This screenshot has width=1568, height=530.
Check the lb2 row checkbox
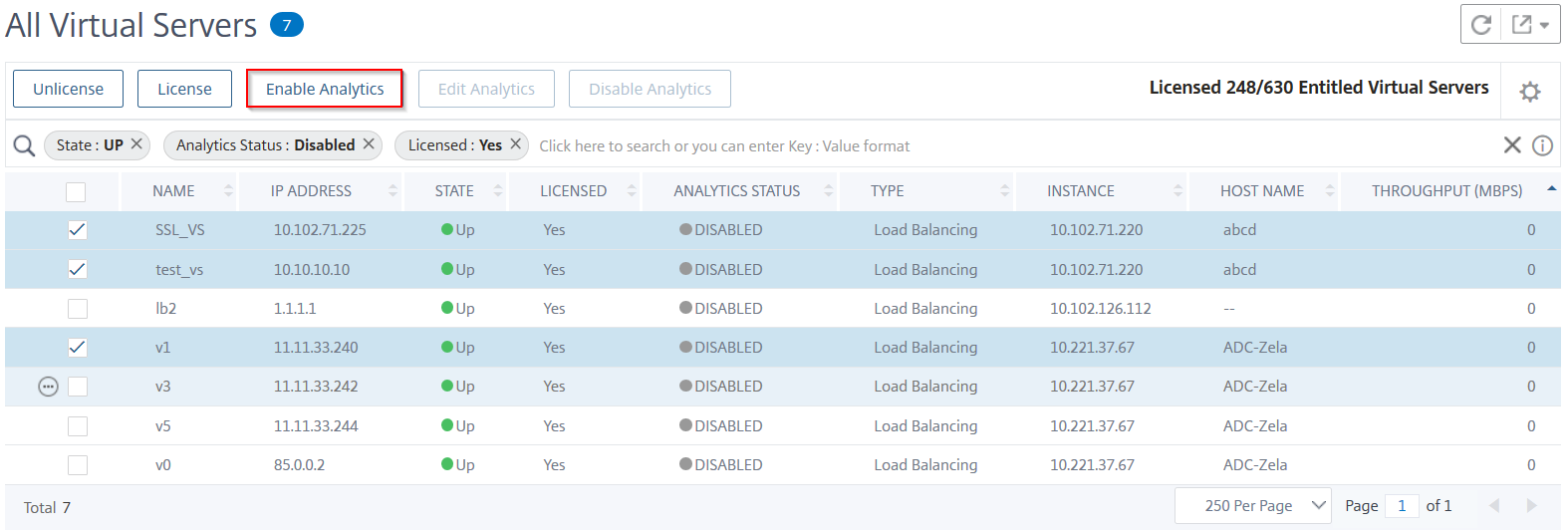78,309
